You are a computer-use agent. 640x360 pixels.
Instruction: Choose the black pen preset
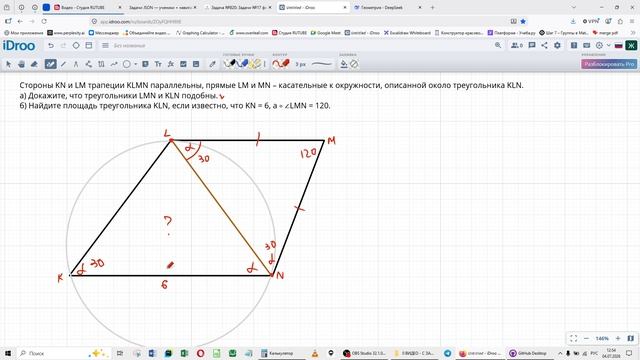pyautogui.click(x=230, y=64)
